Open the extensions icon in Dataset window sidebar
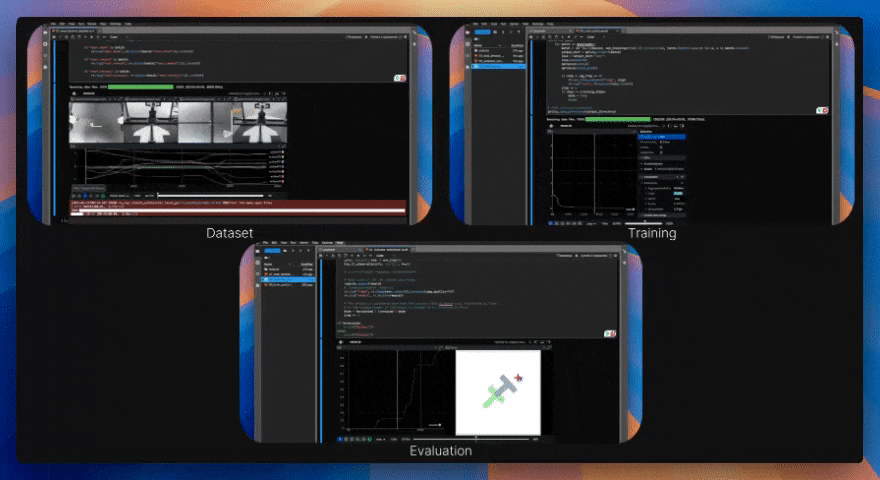880x480 pixels. tap(45, 67)
